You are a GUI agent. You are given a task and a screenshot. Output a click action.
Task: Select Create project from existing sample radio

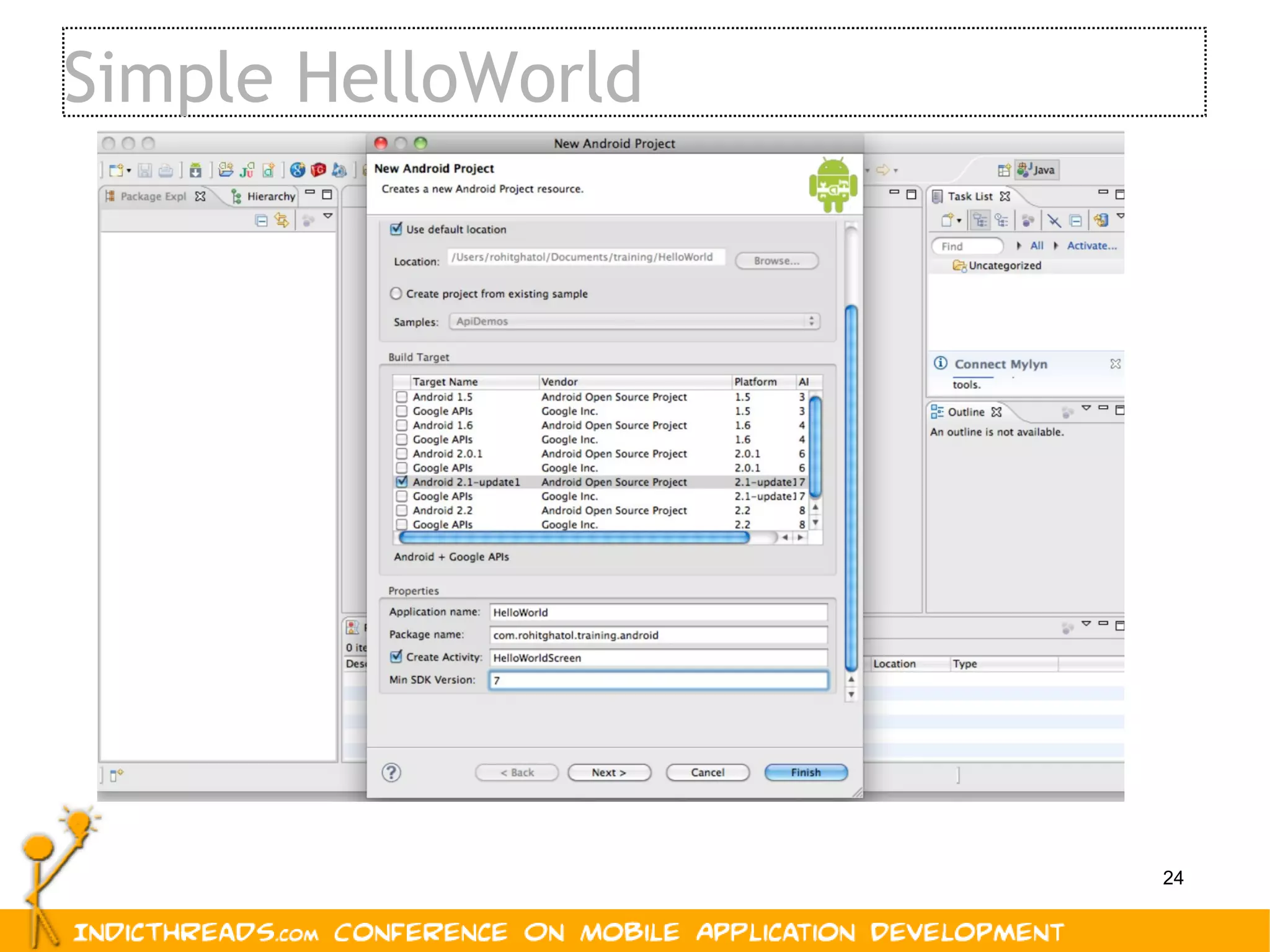396,293
